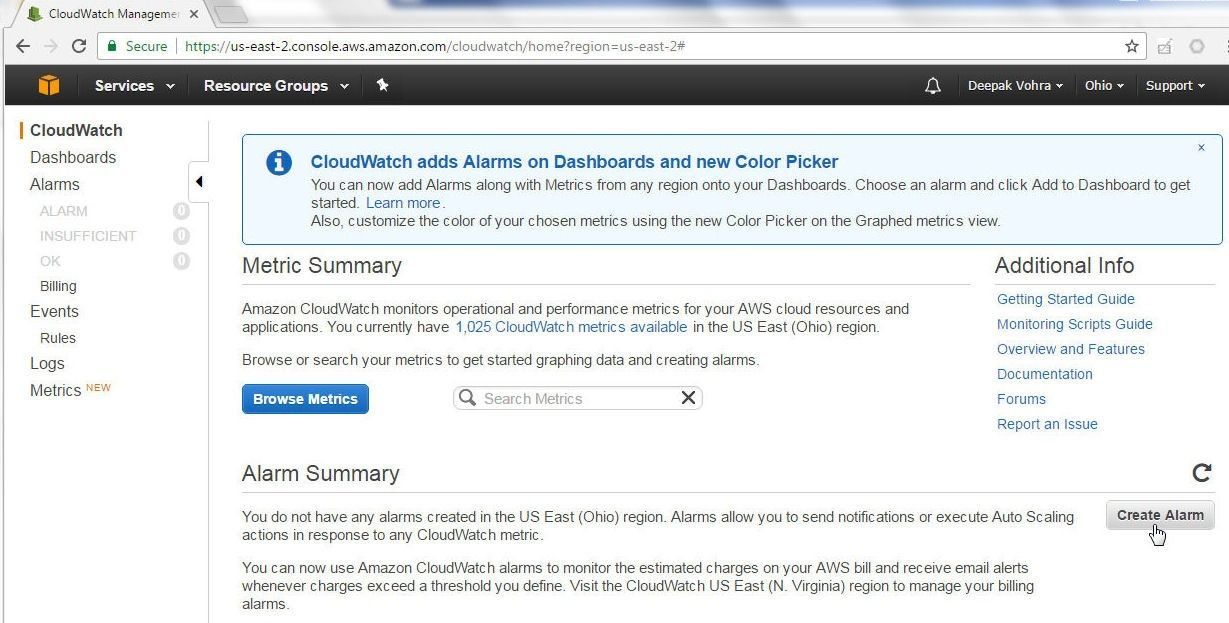Viewport: 1229px width, 623px height.
Task: Open 1,025 CloudWatch metrics available link
Action: tap(571, 327)
